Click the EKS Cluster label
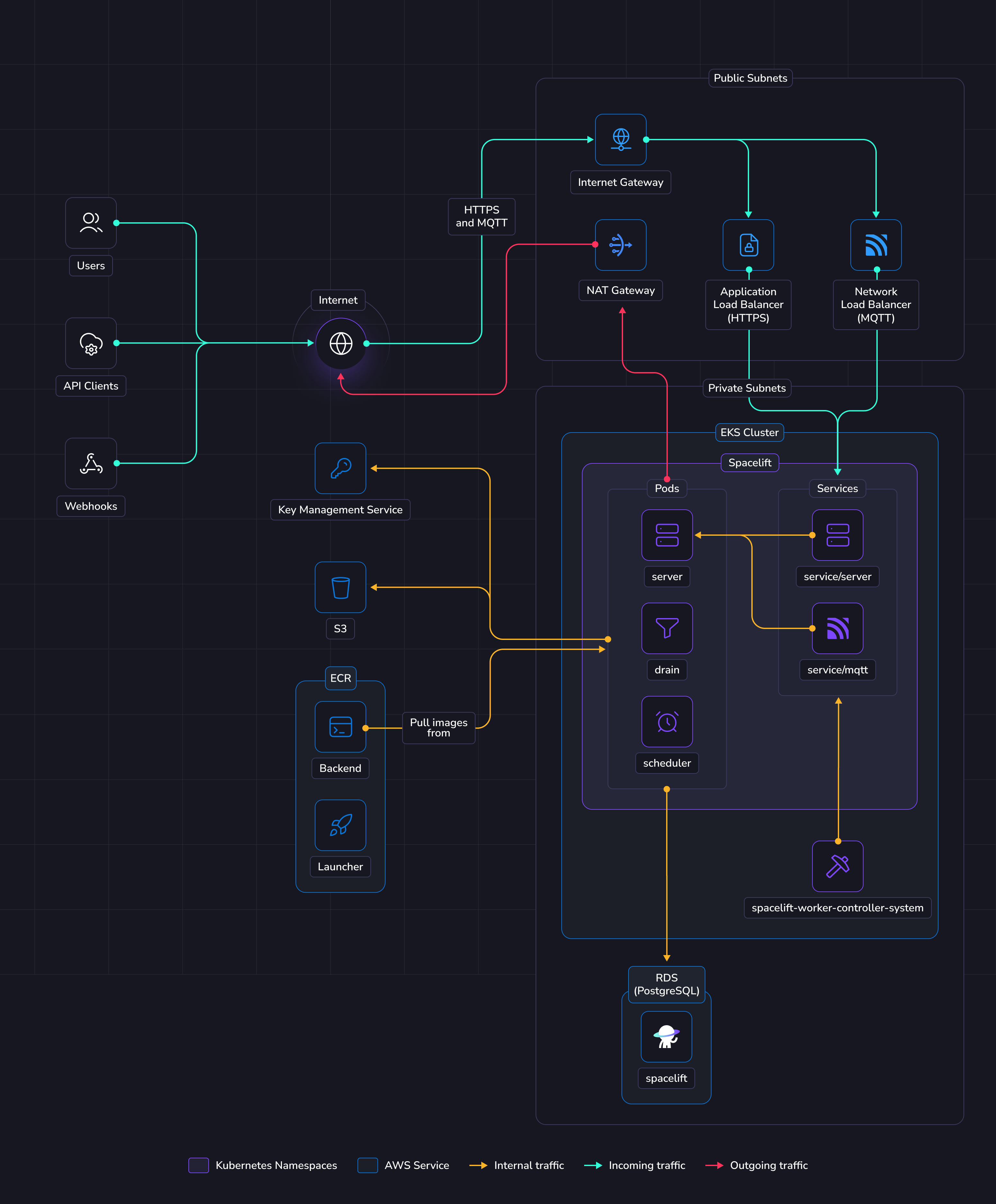This screenshot has width=996, height=1204. 749,432
